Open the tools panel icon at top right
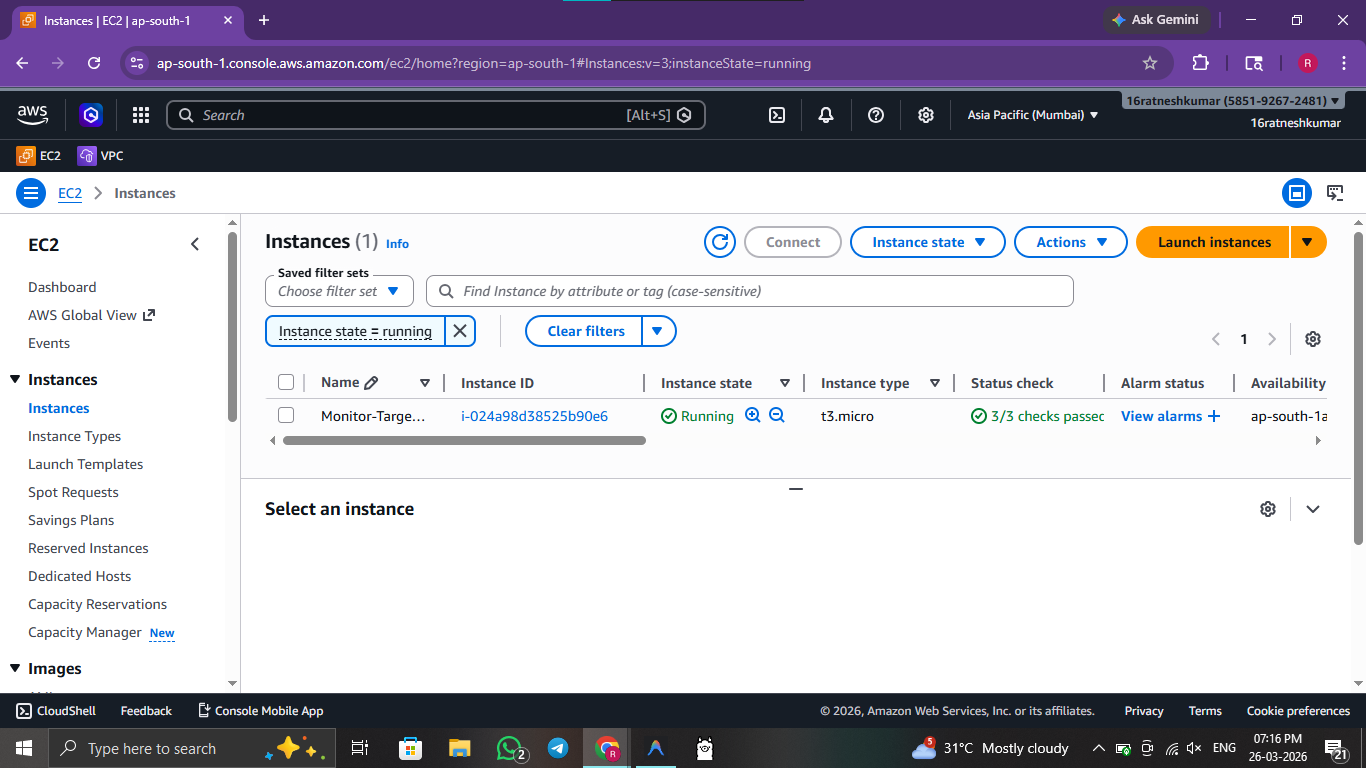The width and height of the screenshot is (1366, 768). point(1335,193)
